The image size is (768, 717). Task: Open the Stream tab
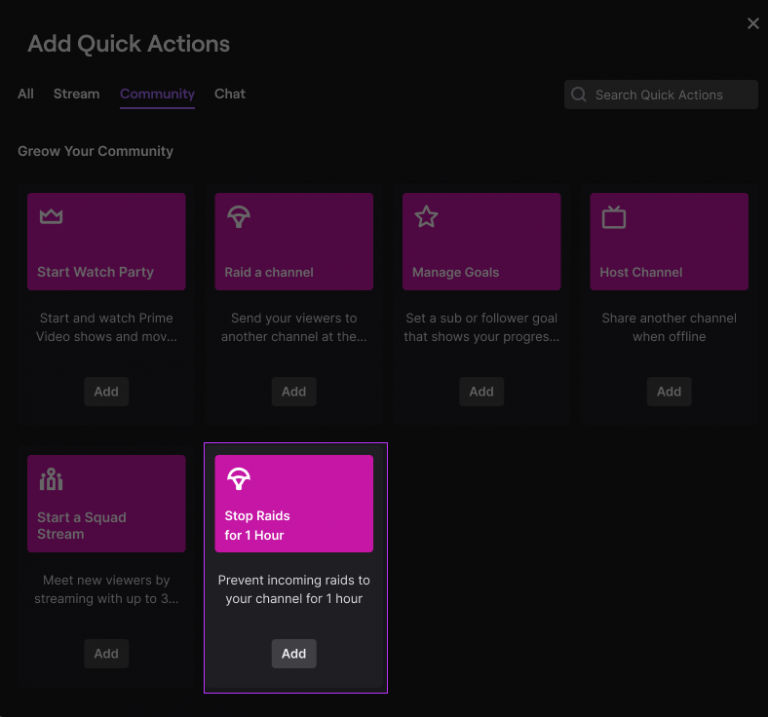76,94
